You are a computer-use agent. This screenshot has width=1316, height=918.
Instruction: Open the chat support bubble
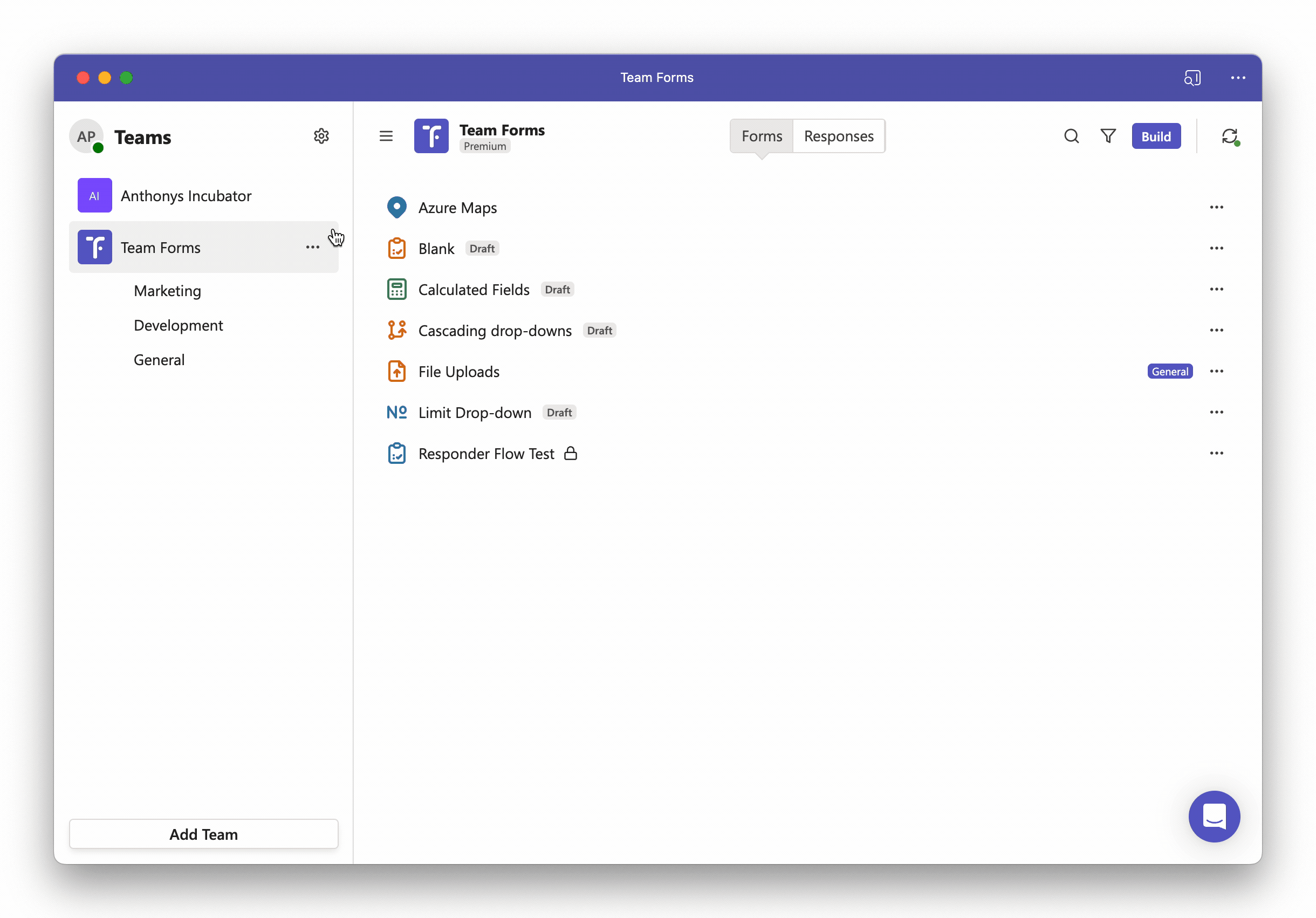coord(1214,816)
